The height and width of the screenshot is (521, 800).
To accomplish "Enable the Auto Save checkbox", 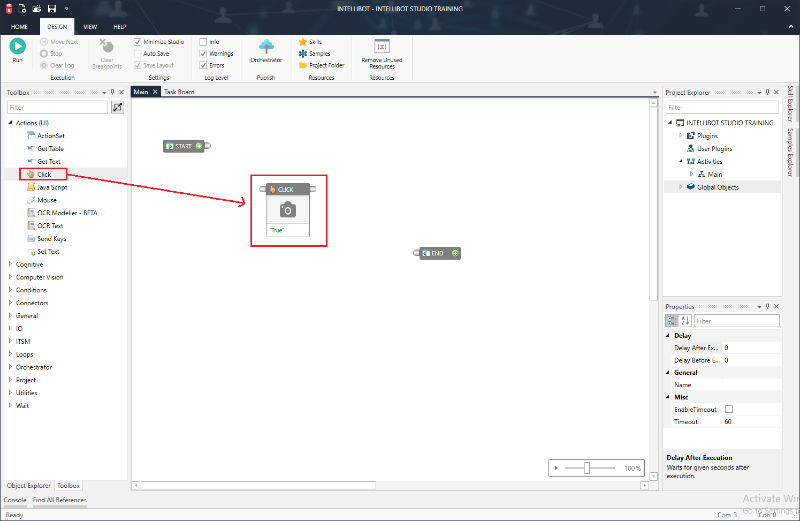I will click(138, 53).
